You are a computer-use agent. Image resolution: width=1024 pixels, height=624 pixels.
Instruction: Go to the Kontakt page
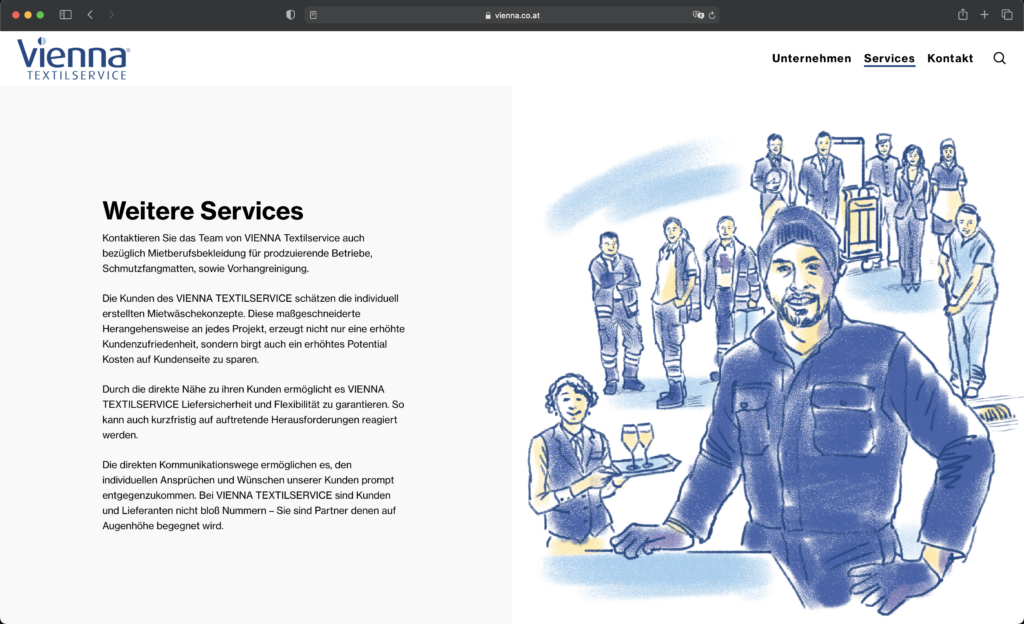point(949,58)
